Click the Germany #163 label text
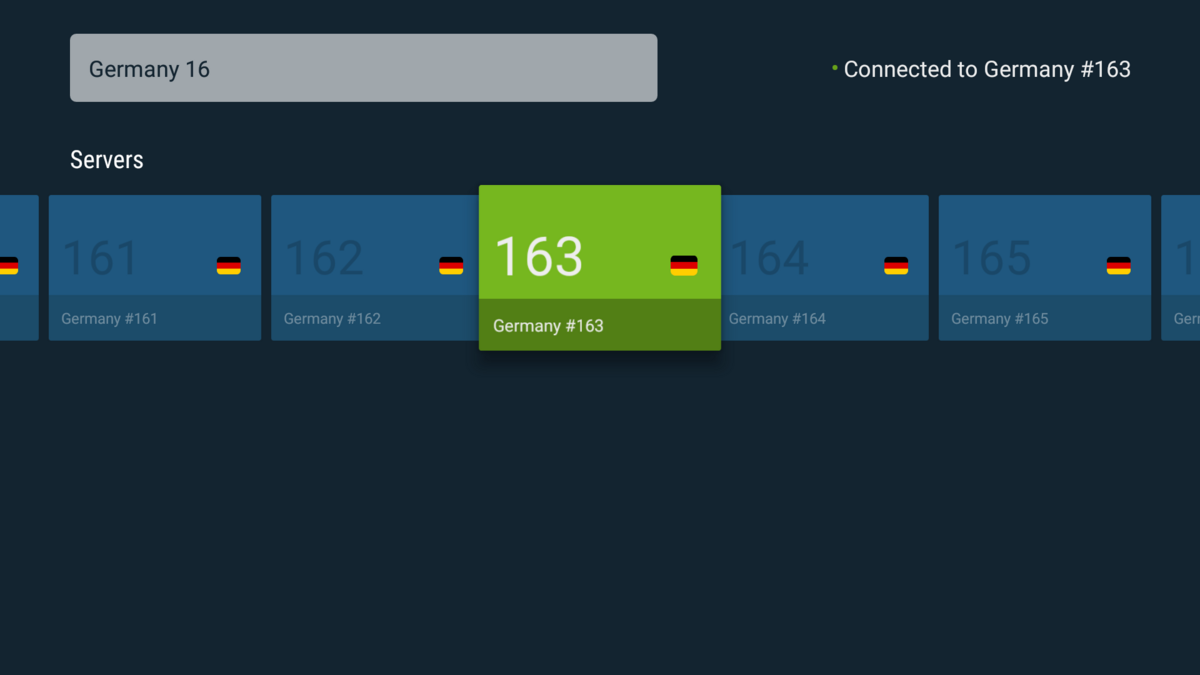The width and height of the screenshot is (1200, 675). [x=548, y=326]
